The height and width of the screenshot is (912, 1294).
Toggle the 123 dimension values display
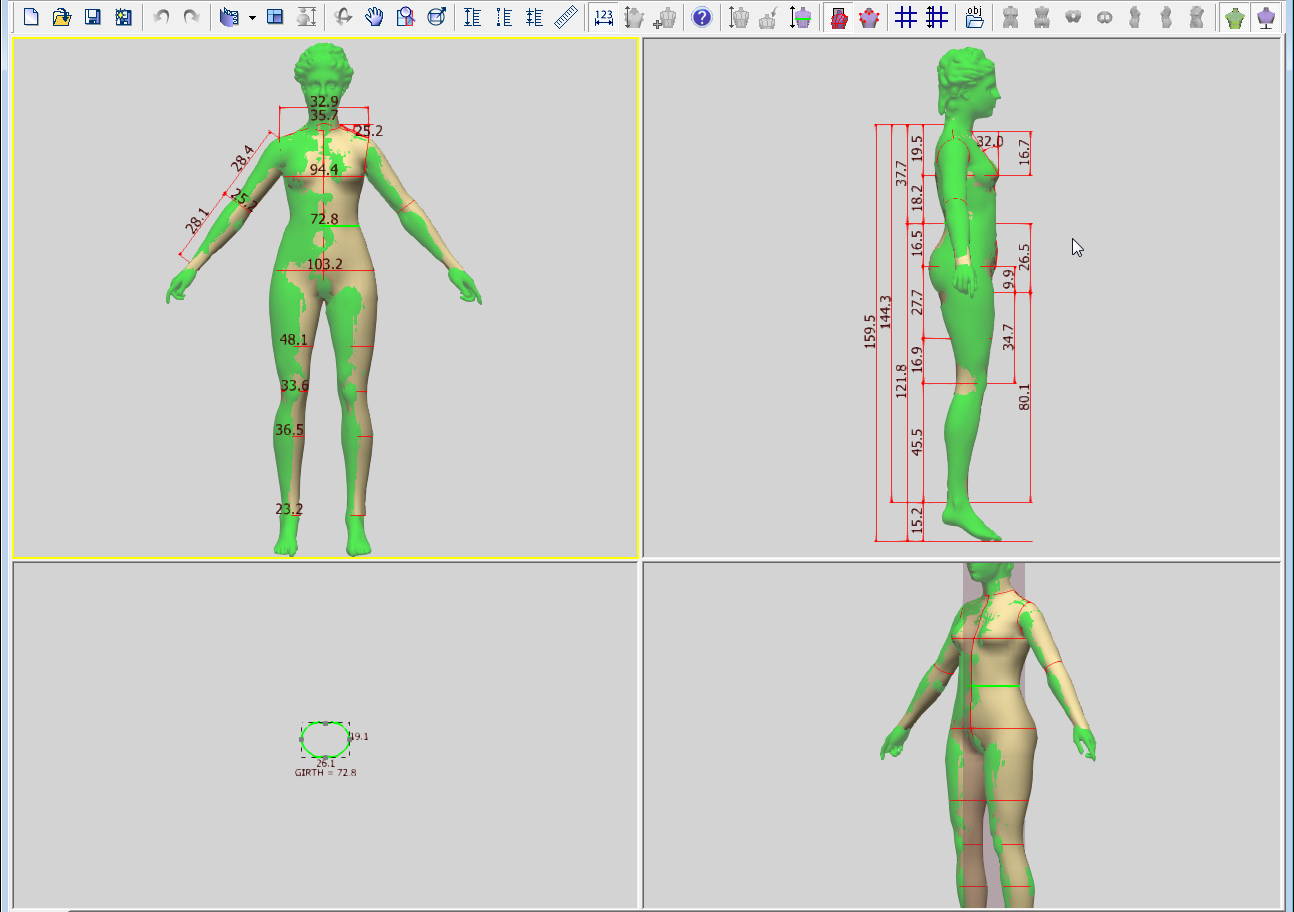[x=603, y=17]
